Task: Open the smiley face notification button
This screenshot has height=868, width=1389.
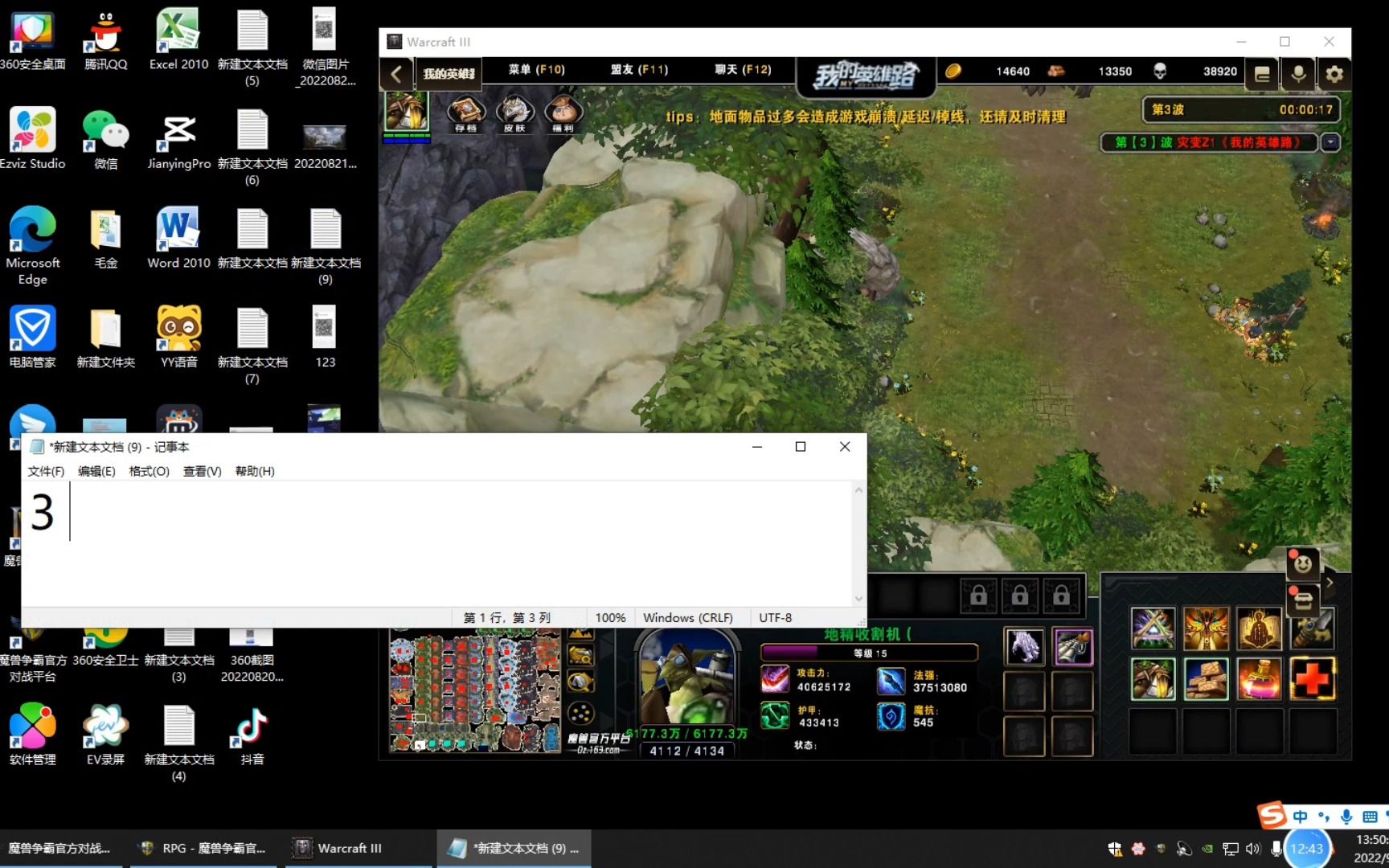Action: 1303,564
